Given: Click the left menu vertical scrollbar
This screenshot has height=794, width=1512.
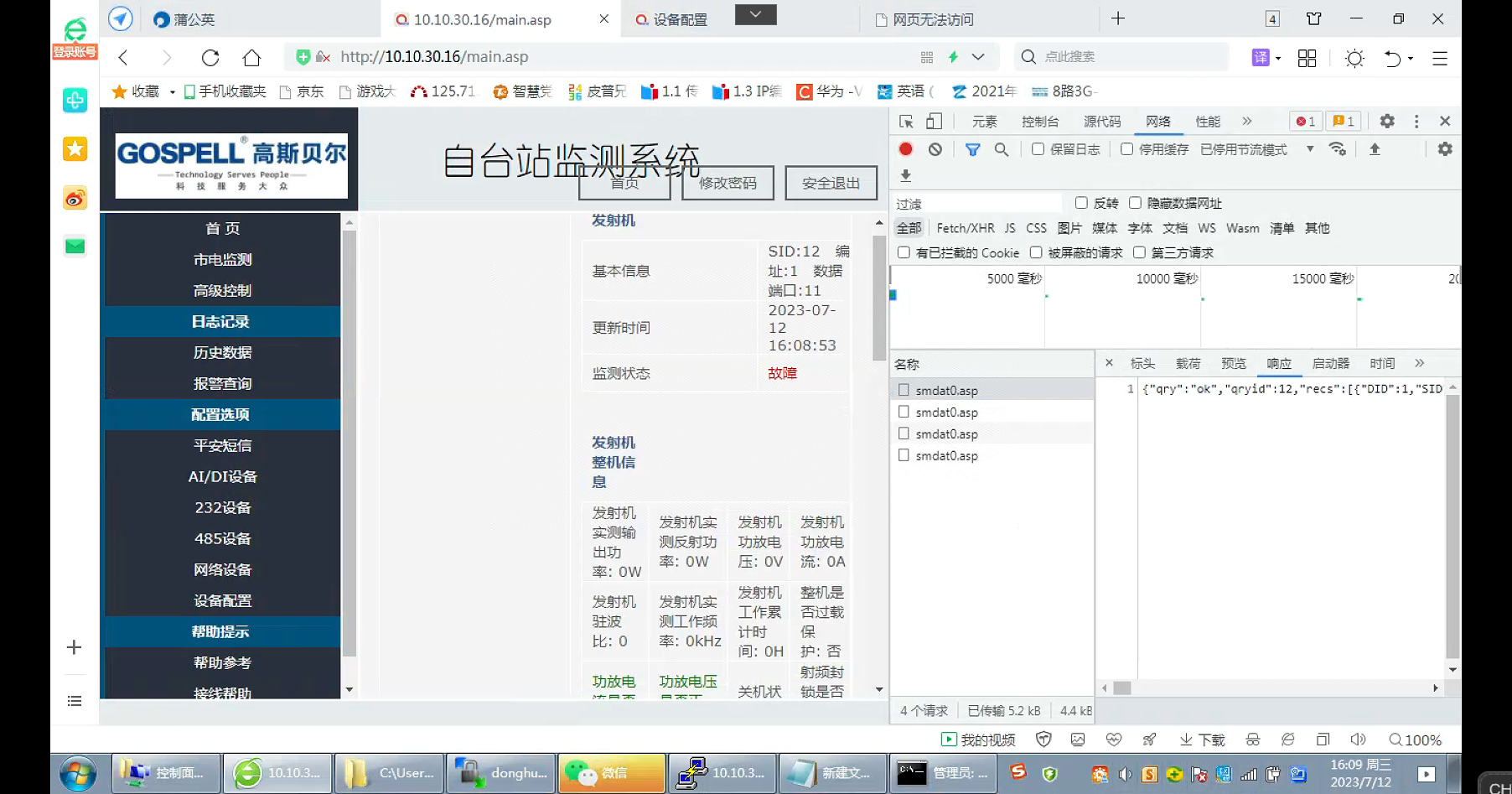Looking at the screenshot, I should (350, 443).
